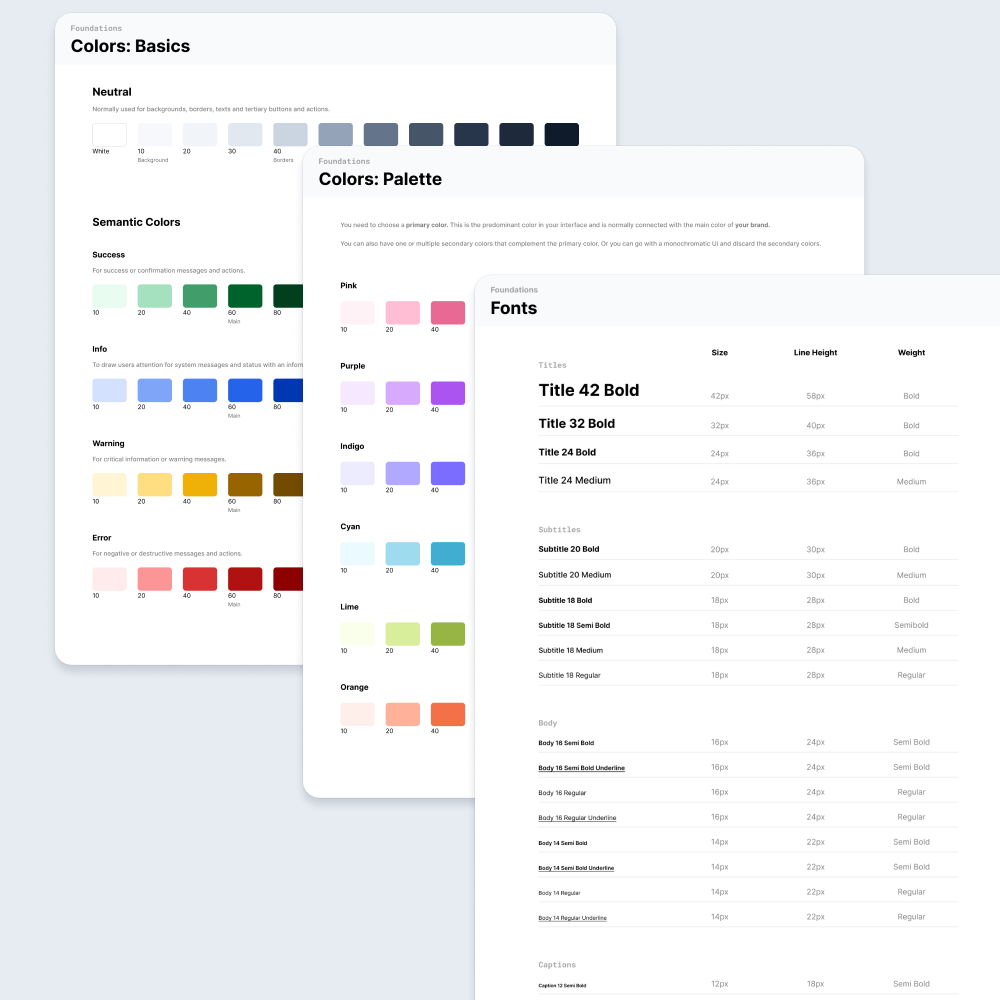
Task: Click the Line Height column header
Action: tap(815, 353)
